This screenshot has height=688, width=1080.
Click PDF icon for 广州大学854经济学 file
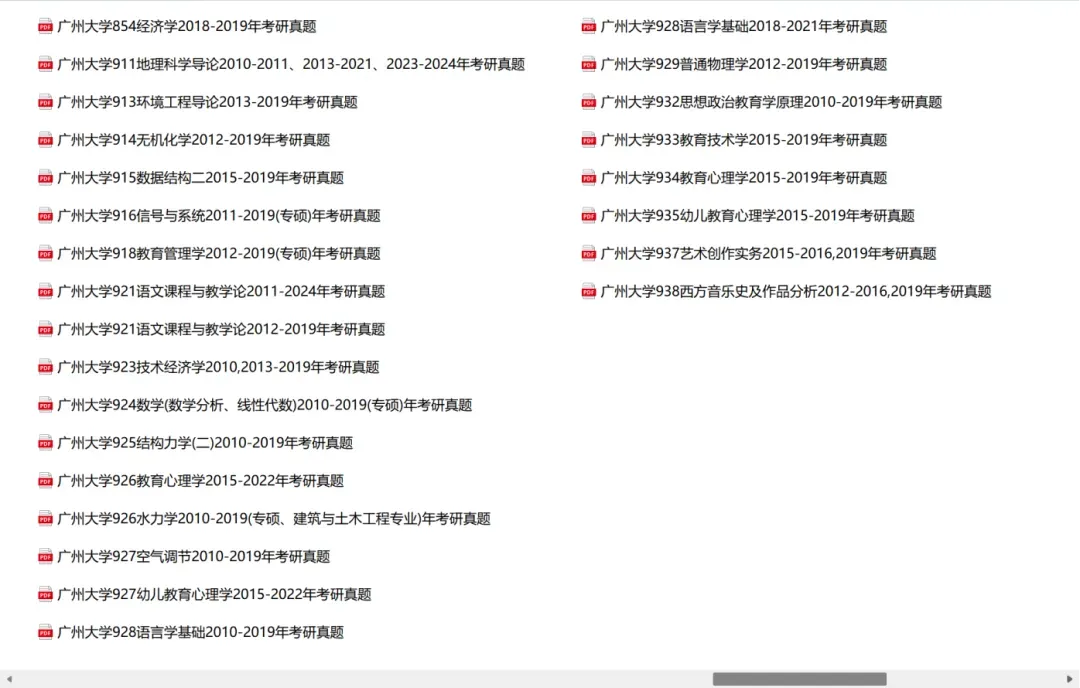point(45,27)
